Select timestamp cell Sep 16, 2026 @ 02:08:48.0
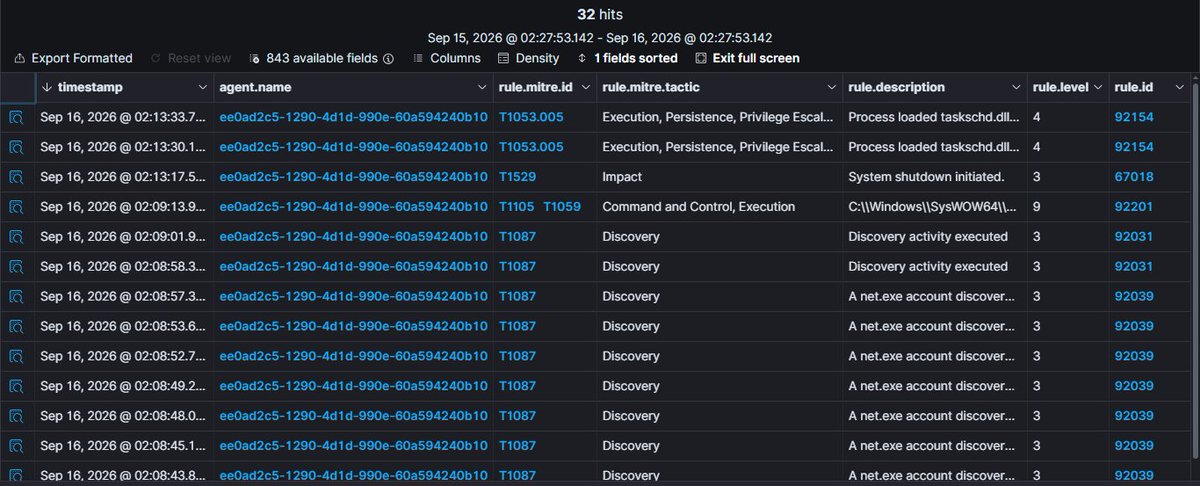Image resolution: width=1200 pixels, height=486 pixels. click(124, 416)
